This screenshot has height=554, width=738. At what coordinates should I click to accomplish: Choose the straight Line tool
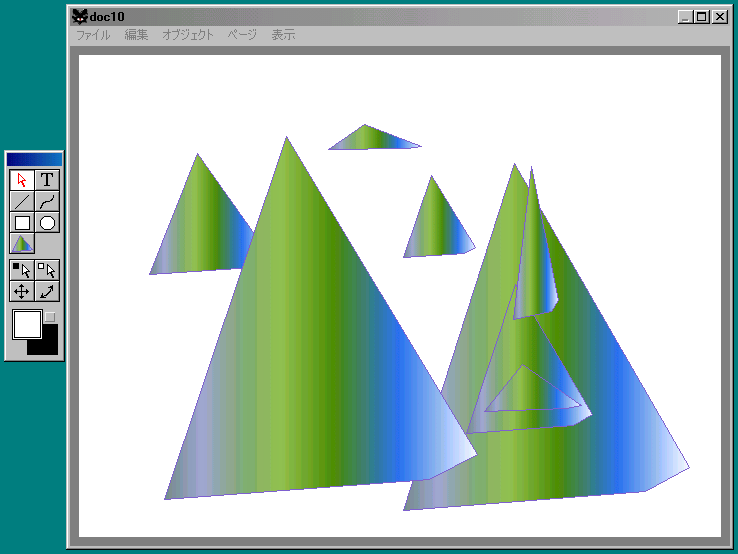[x=22, y=201]
